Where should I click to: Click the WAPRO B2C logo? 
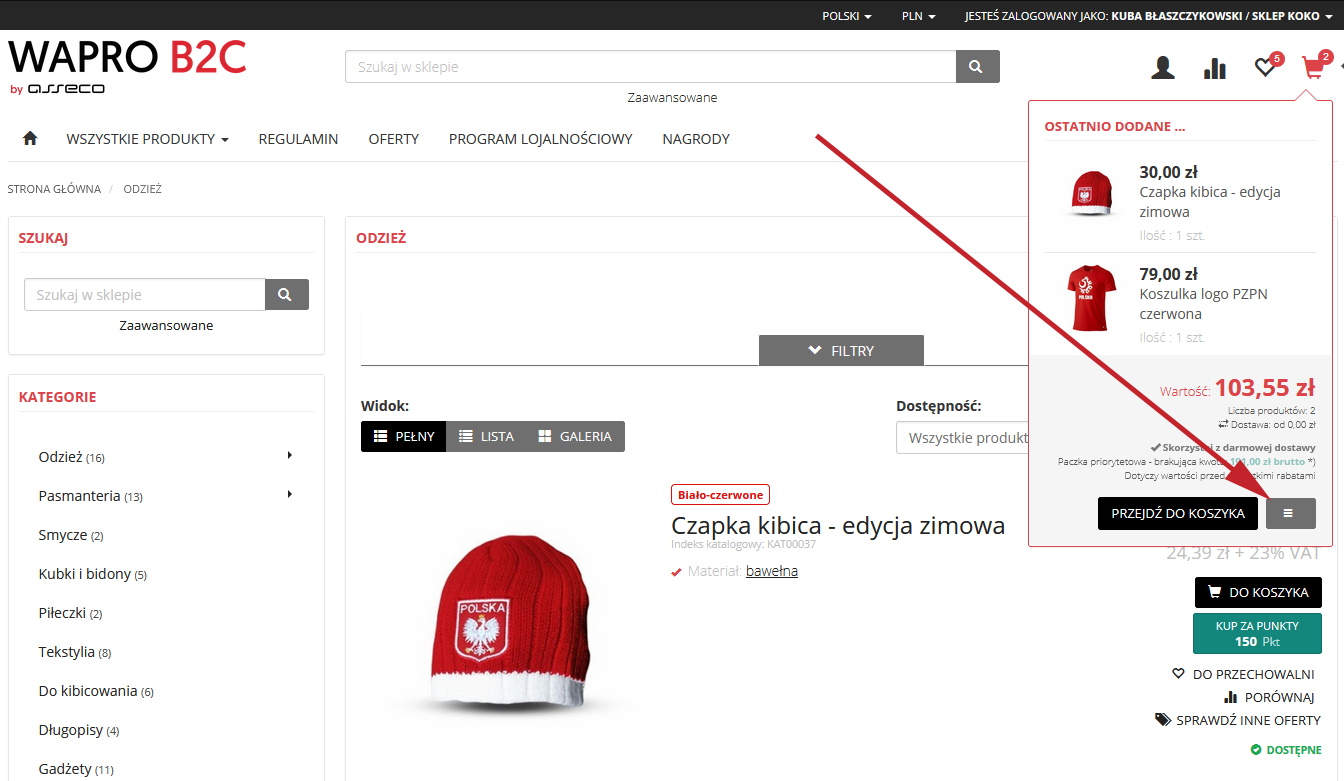tap(127, 66)
